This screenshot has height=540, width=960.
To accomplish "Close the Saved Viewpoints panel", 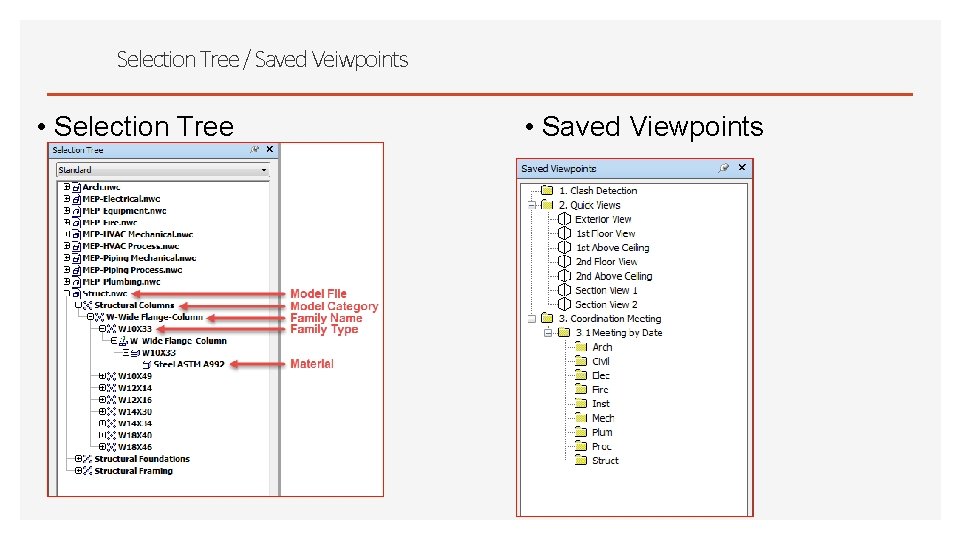I will (x=742, y=167).
